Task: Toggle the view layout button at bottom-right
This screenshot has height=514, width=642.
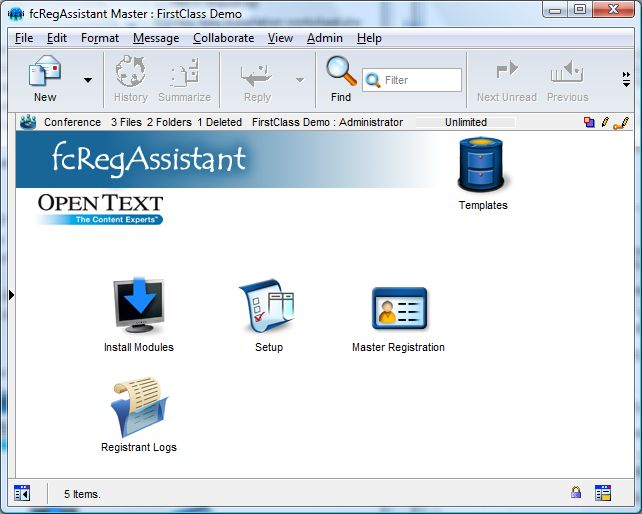Action: [602, 493]
